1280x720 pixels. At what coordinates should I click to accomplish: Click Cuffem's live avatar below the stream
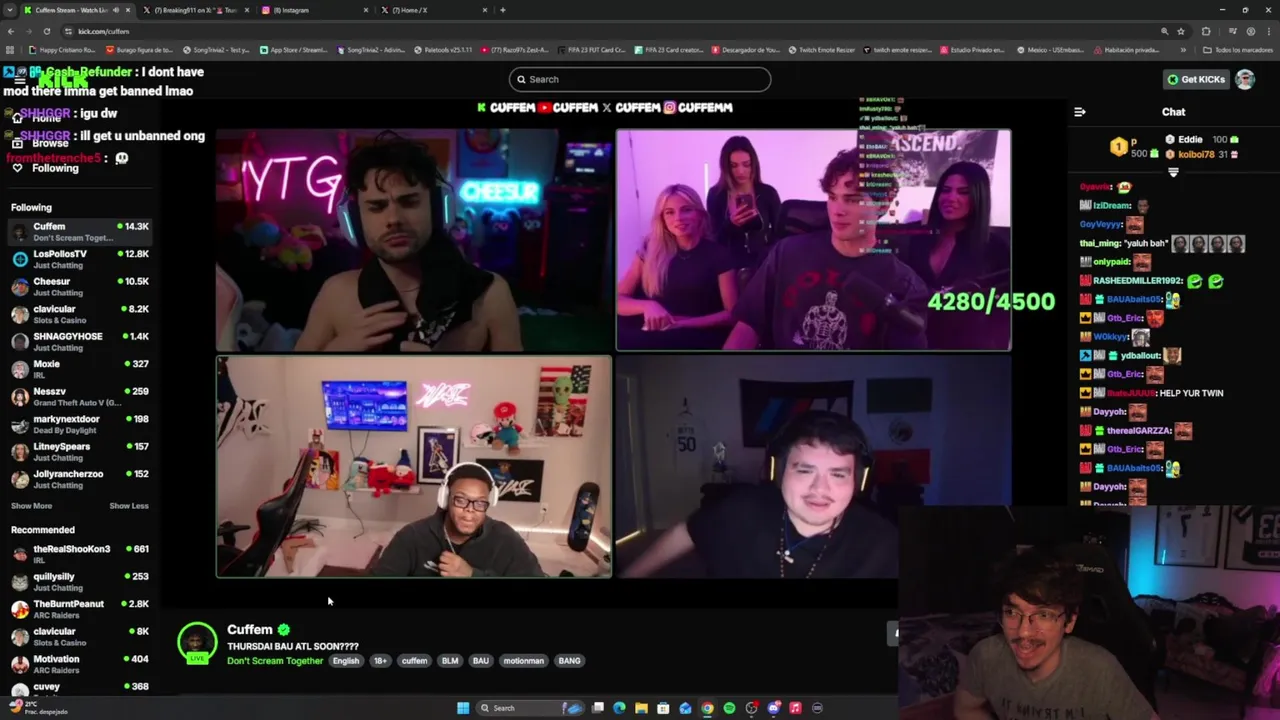click(197, 643)
